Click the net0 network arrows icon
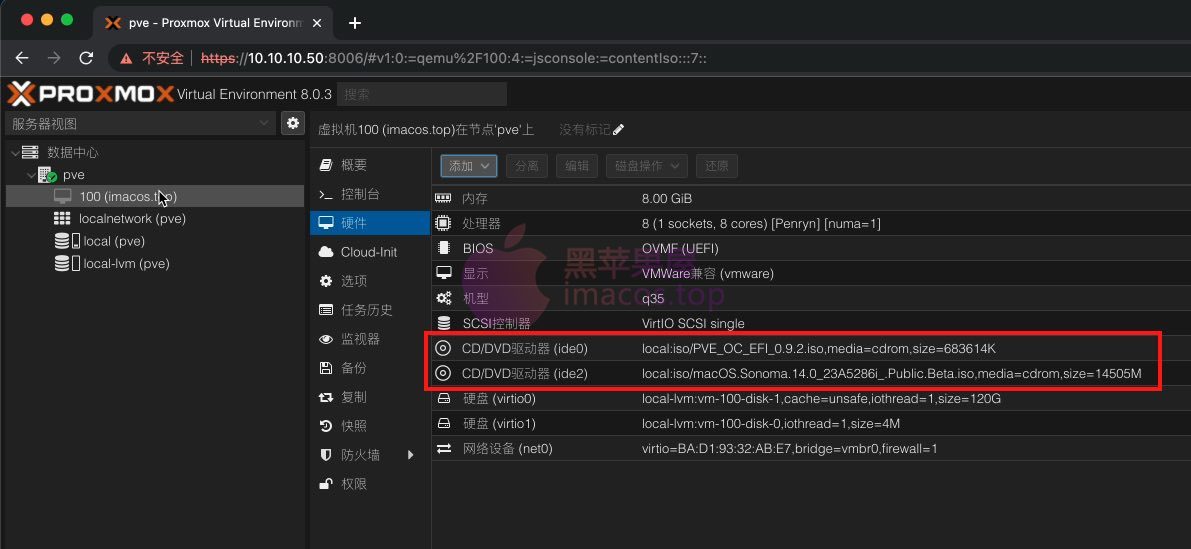This screenshot has height=549, width=1191. (444, 449)
